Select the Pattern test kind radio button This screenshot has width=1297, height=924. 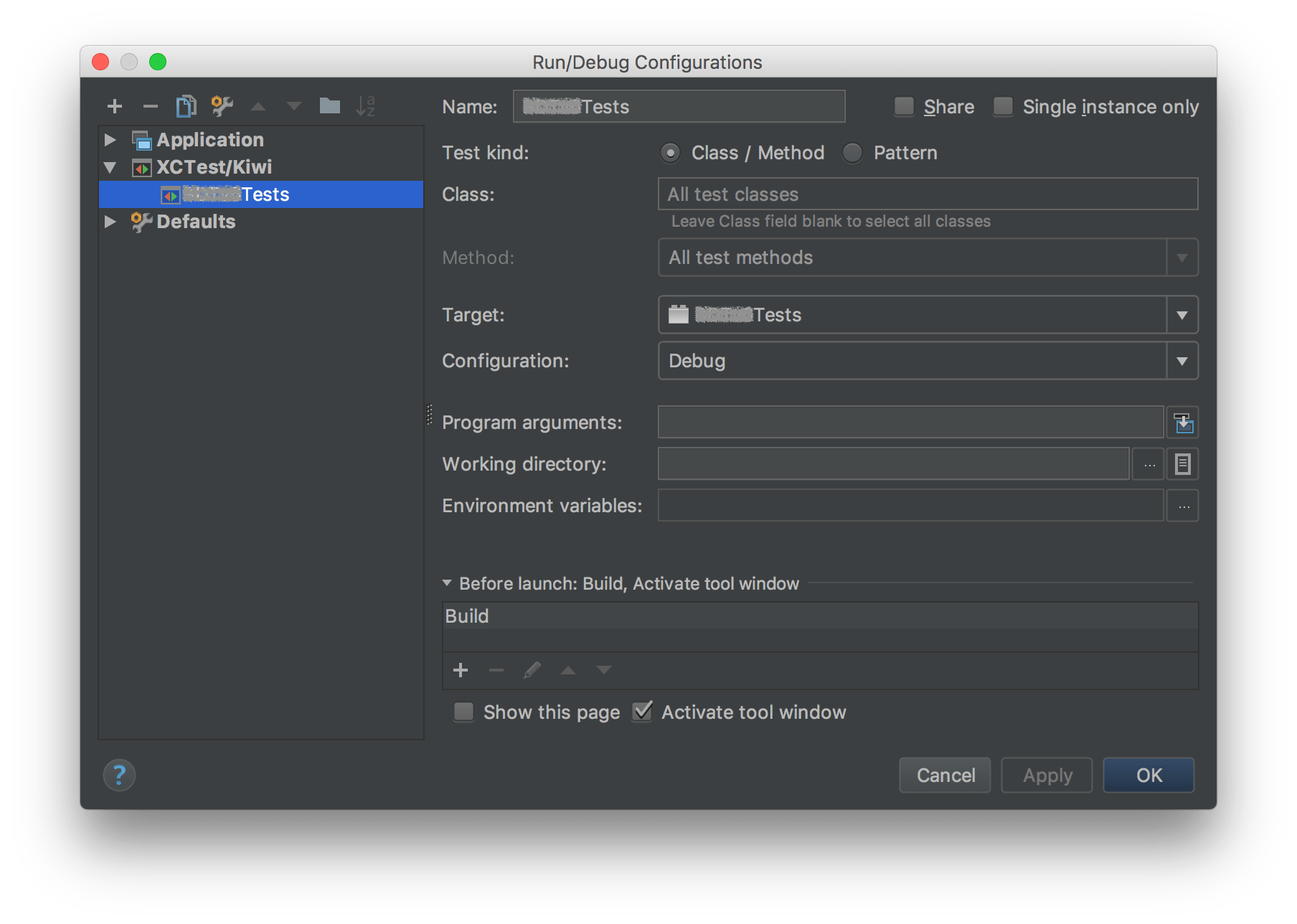tap(852, 152)
